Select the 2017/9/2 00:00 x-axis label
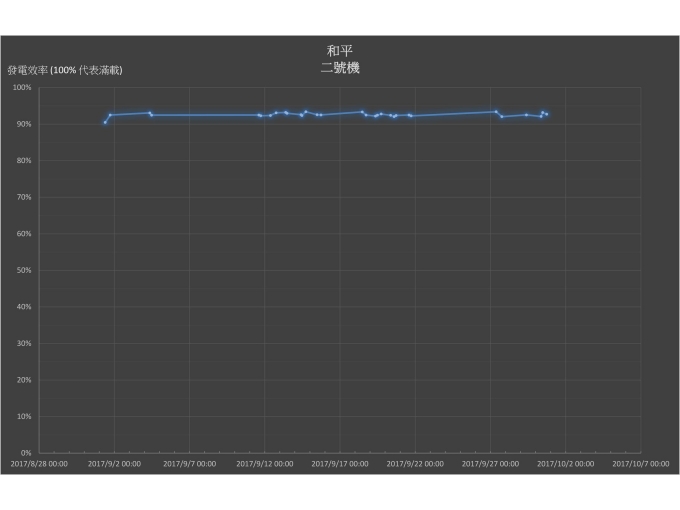The width and height of the screenshot is (680, 510). pos(114,464)
